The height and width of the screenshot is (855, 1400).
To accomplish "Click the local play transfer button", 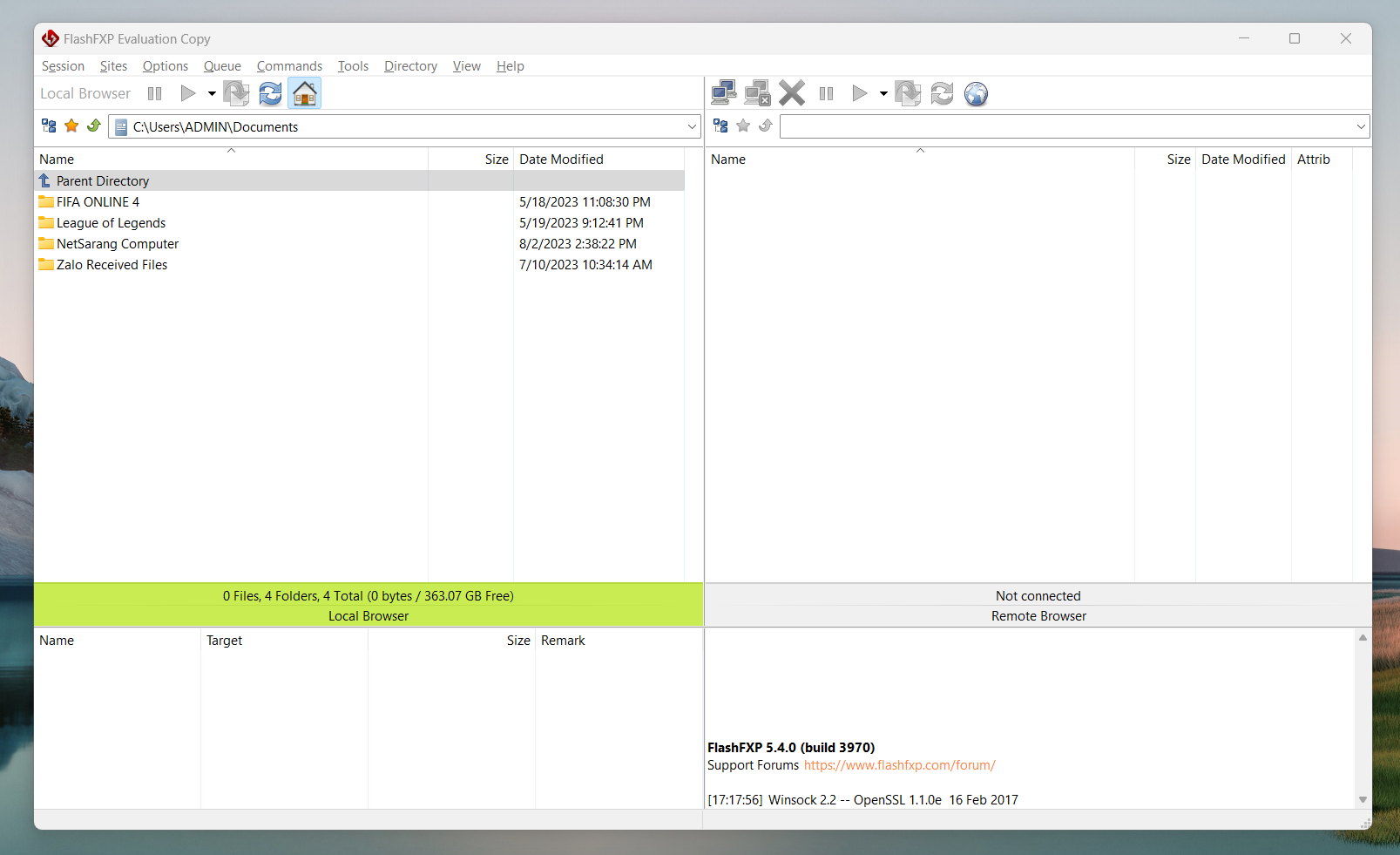I will click(x=187, y=93).
